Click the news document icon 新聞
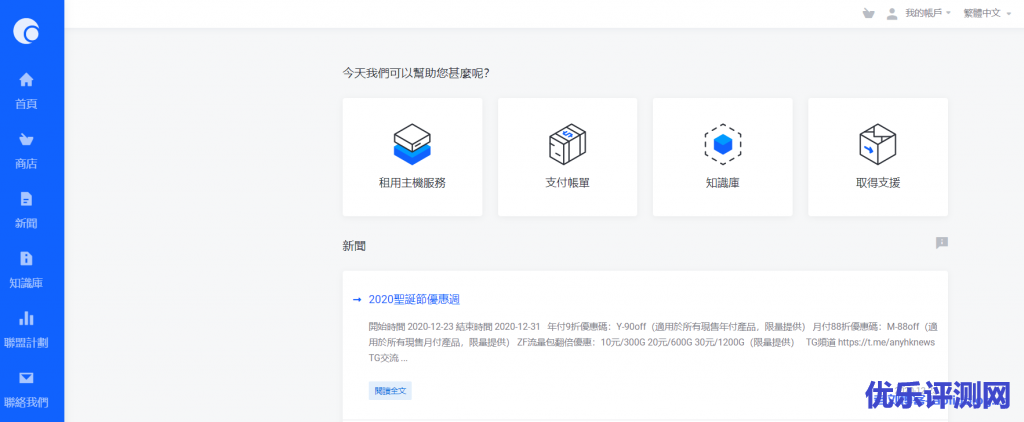This screenshot has width=1024, height=422. tap(27, 199)
